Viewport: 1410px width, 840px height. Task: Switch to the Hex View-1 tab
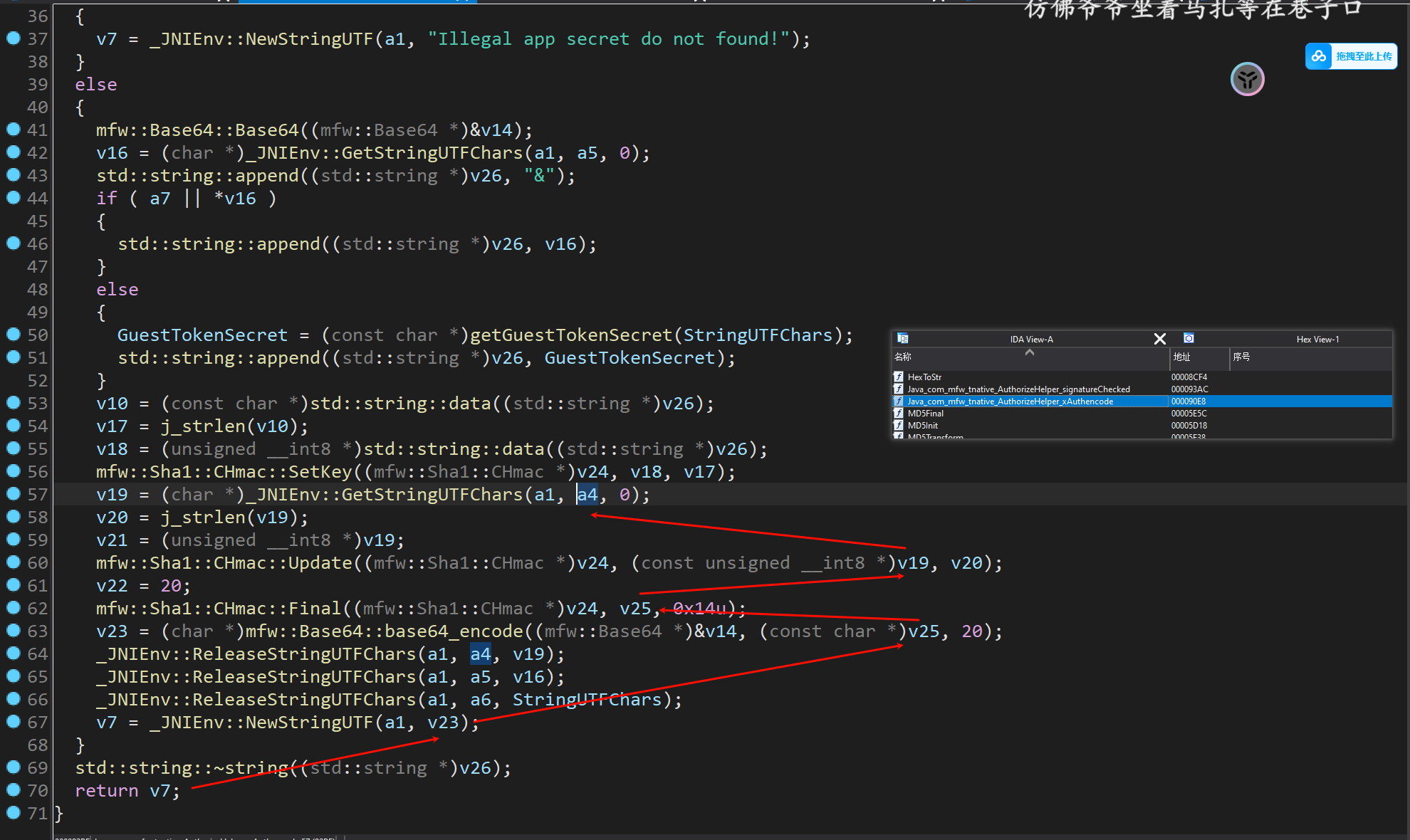tap(1317, 340)
